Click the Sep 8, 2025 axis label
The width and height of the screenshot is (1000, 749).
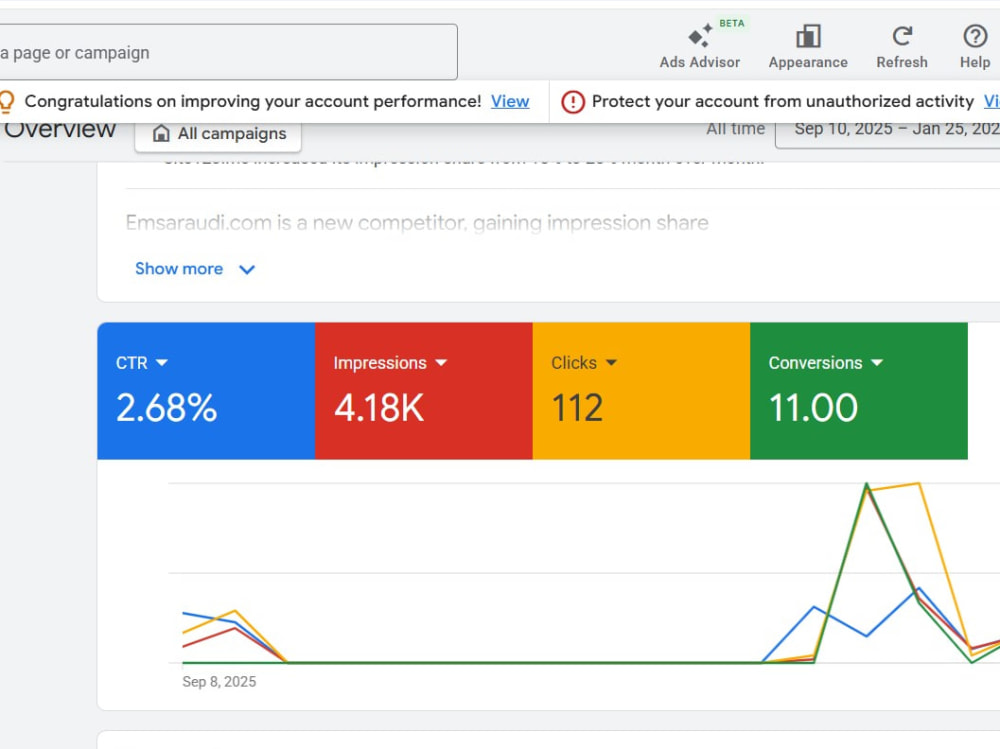[x=219, y=681]
